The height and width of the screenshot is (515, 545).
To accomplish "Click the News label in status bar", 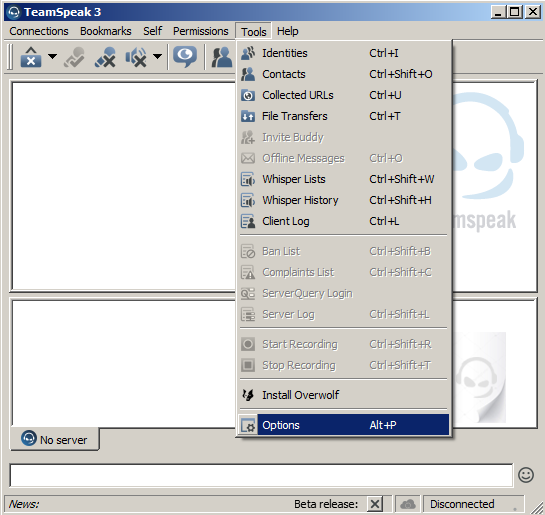I will (x=24, y=504).
